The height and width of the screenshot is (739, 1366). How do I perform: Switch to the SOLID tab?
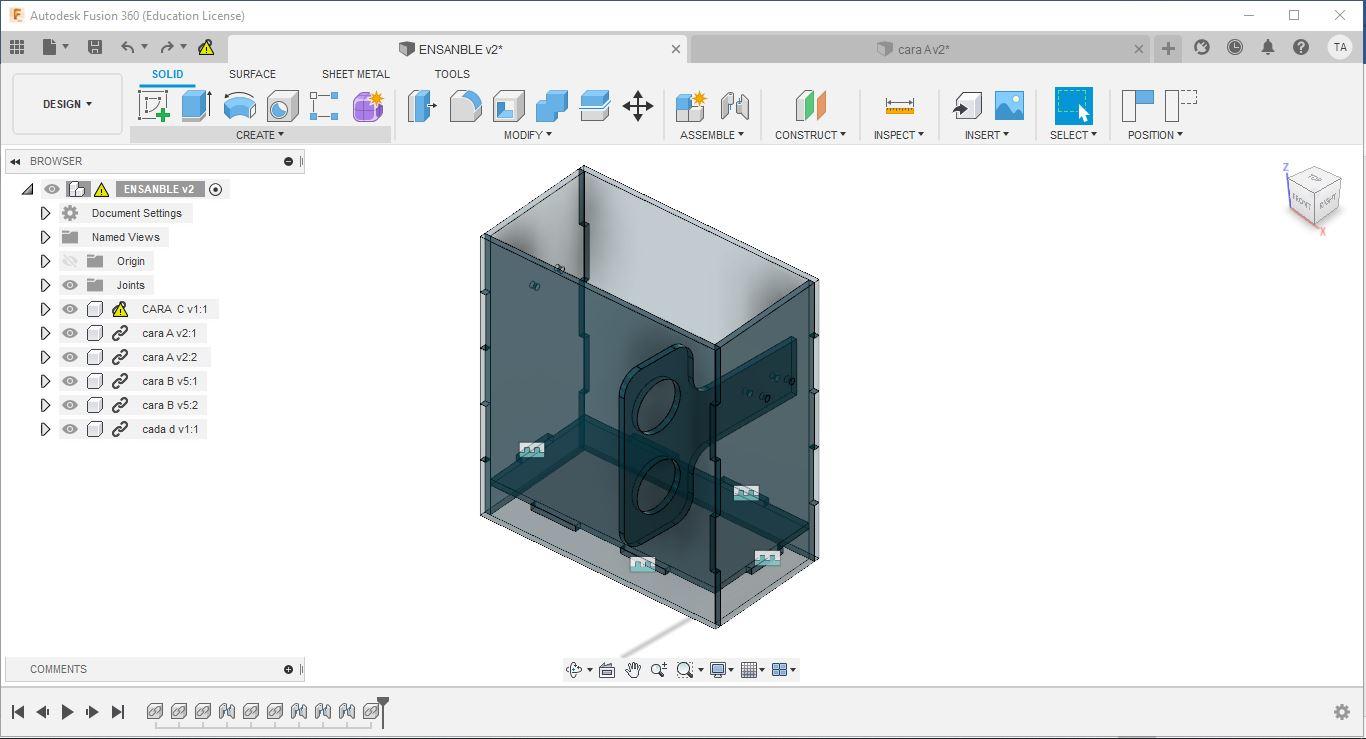click(x=167, y=74)
